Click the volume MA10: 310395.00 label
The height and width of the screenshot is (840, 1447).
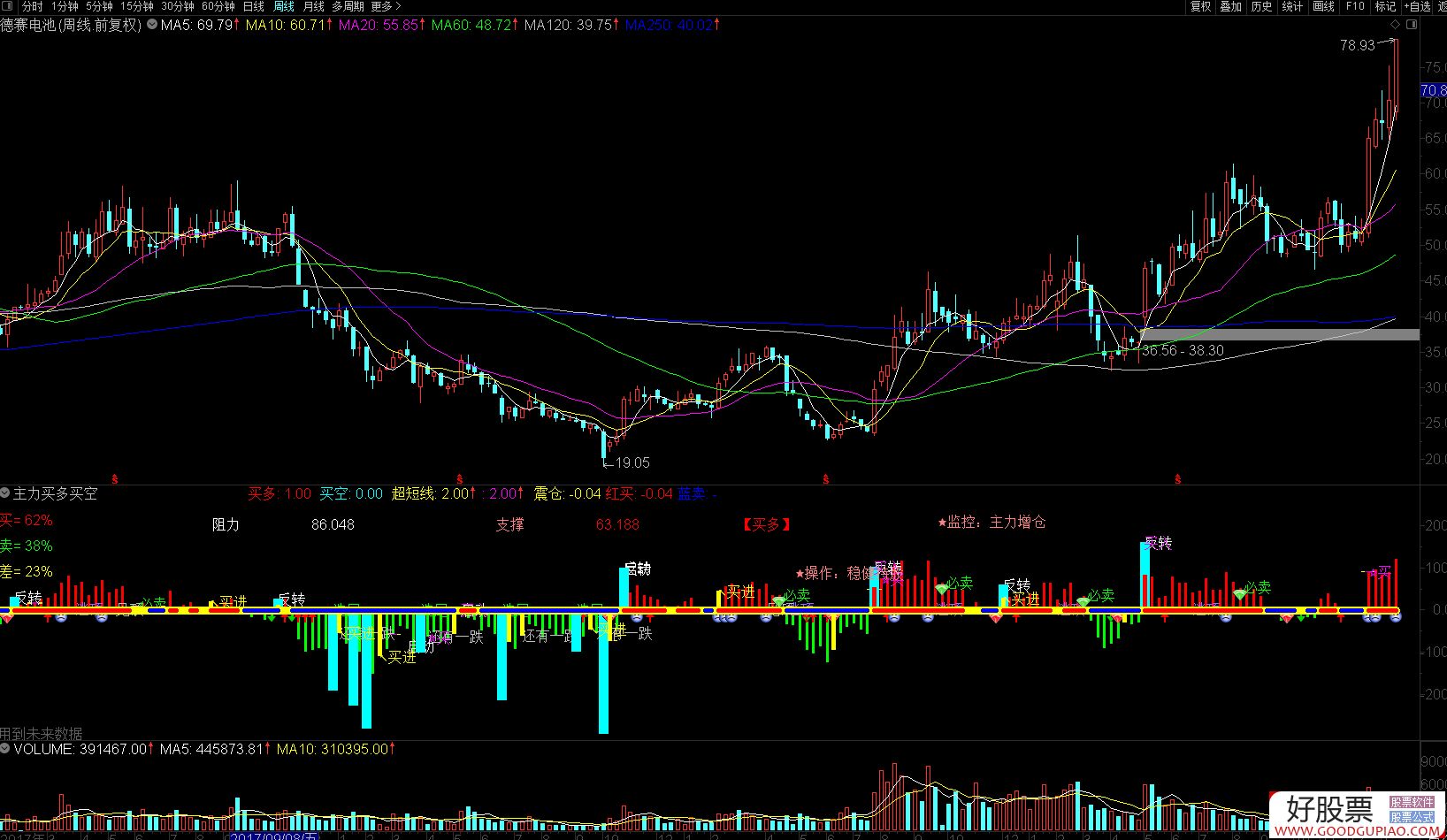335,749
